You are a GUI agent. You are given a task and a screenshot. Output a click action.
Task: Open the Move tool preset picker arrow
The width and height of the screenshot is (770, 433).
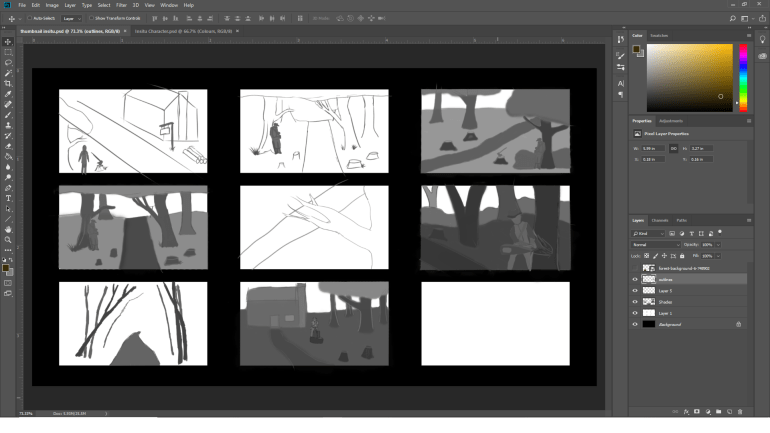click(x=20, y=19)
